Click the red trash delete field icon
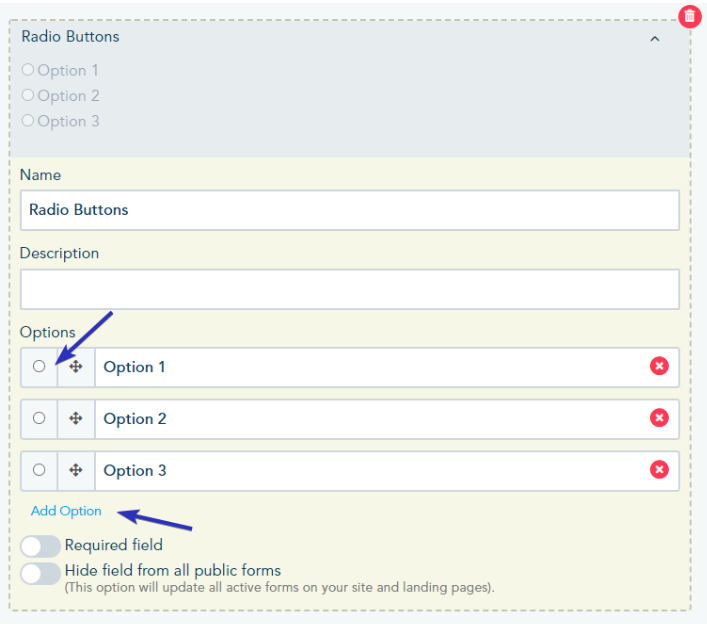The image size is (707, 624). click(x=689, y=17)
